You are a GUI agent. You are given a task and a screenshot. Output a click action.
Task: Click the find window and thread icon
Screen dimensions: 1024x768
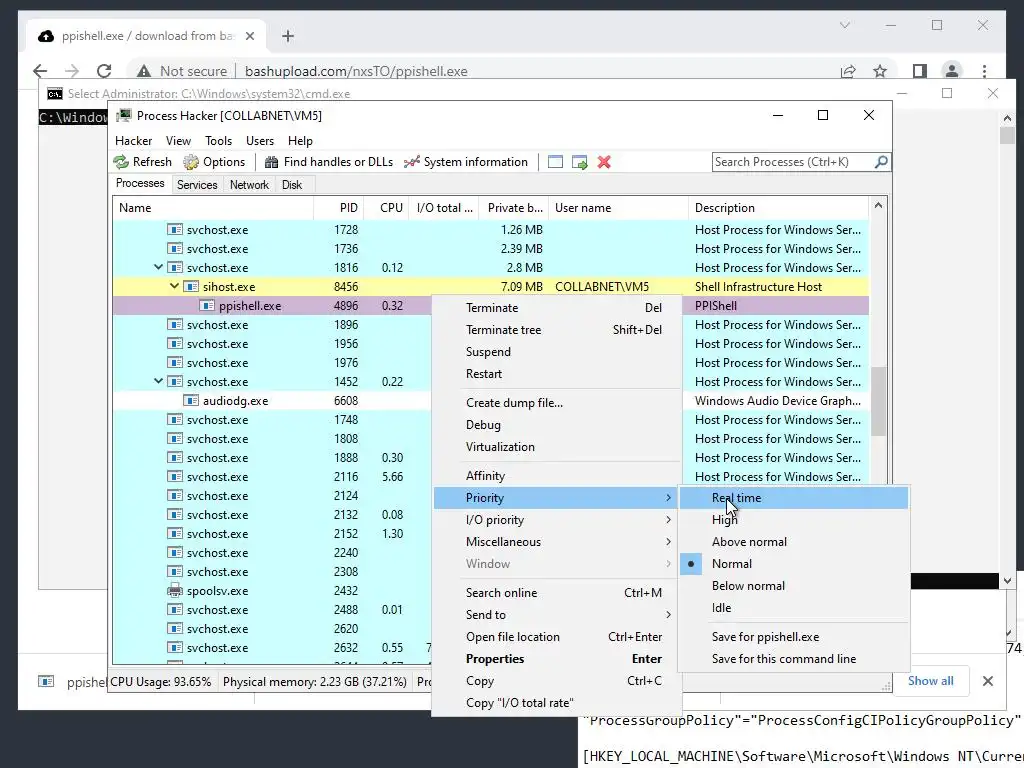[579, 162]
